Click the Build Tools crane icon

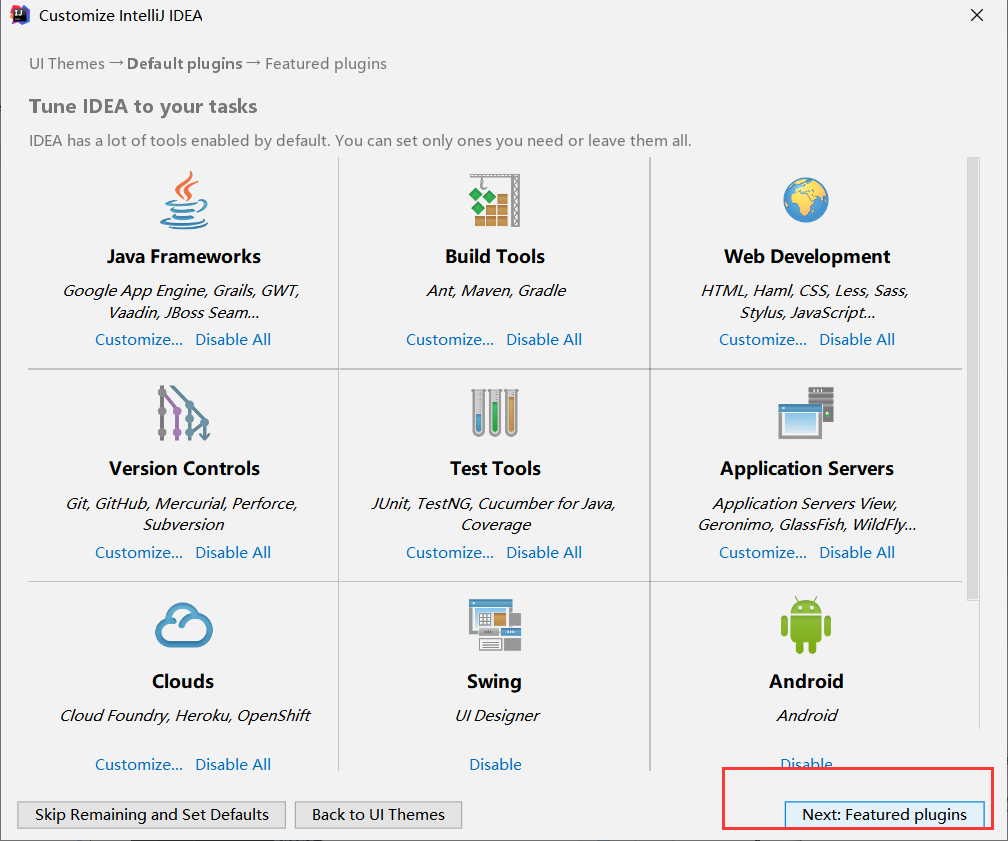click(x=494, y=200)
